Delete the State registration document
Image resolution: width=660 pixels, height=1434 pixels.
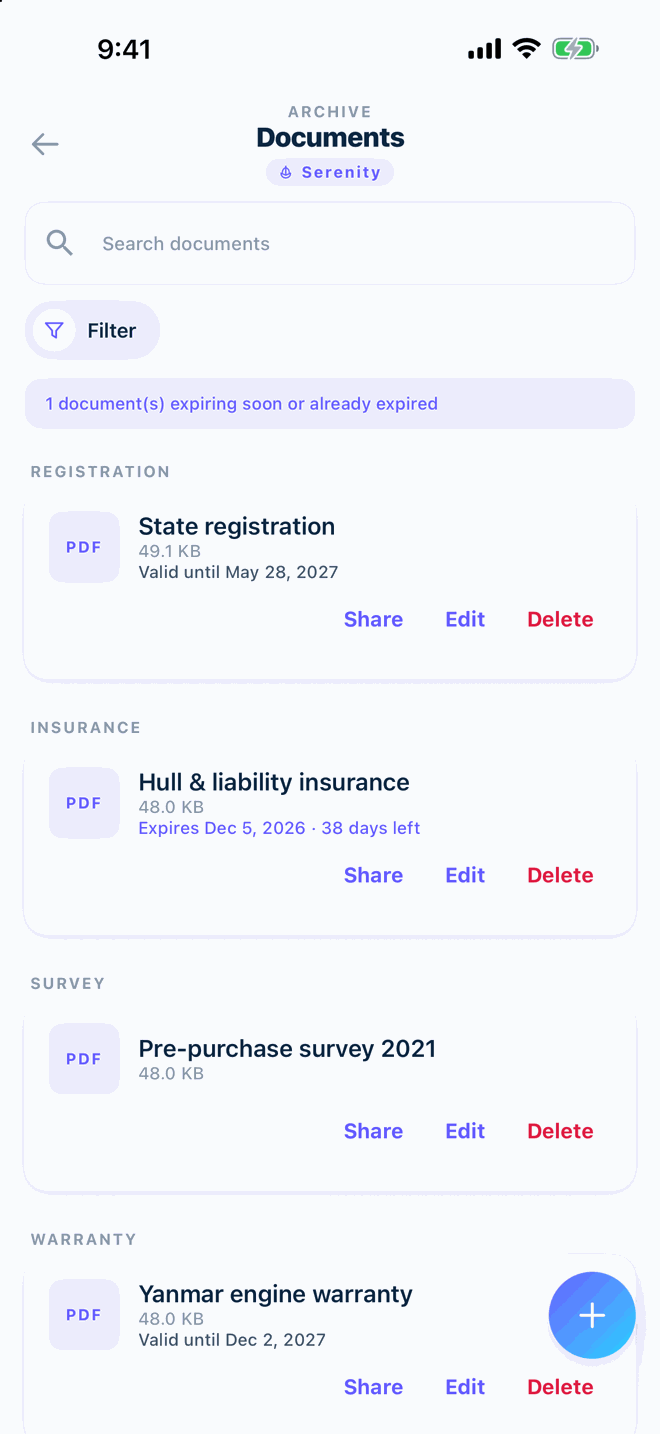[560, 619]
